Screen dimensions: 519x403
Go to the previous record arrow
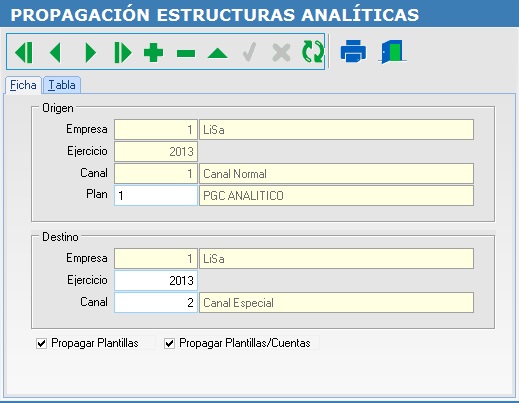click(55, 52)
